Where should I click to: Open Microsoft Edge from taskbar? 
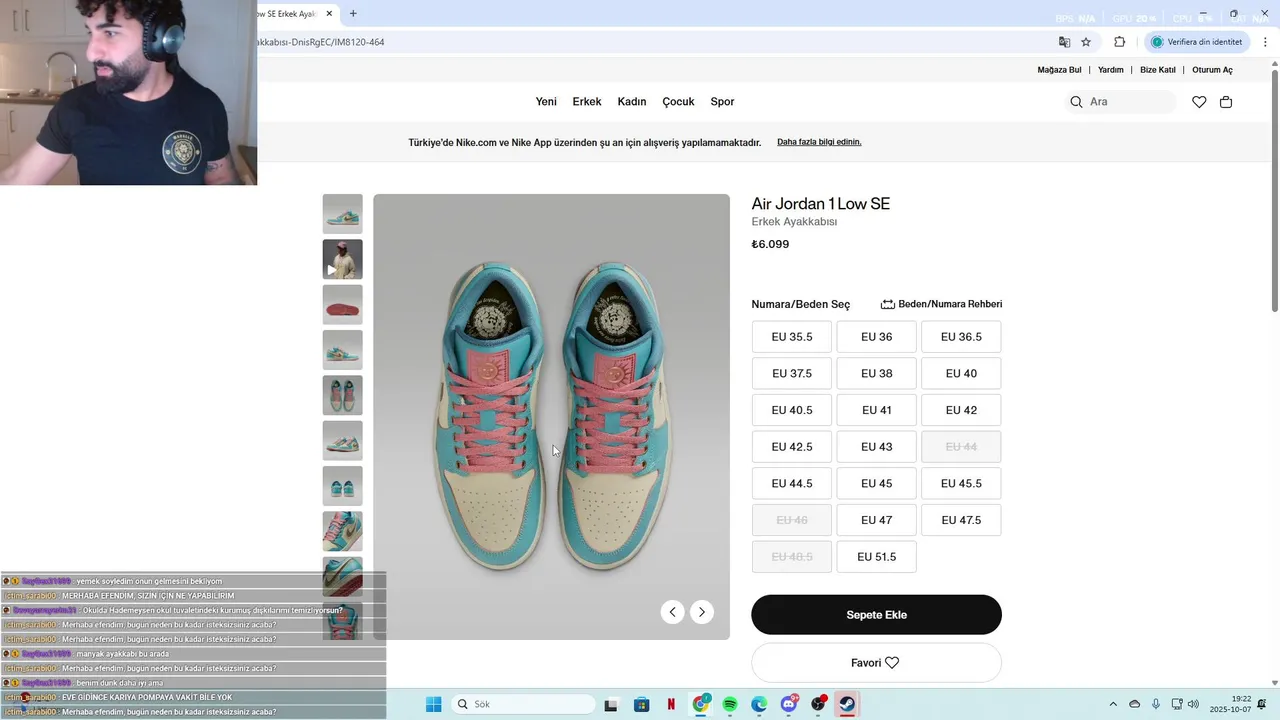coord(759,704)
